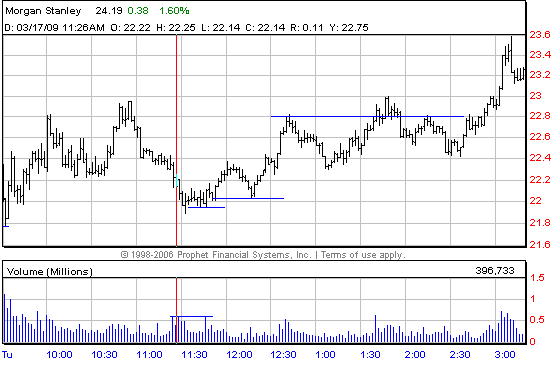Select the blue support line near 22.03

click(x=248, y=198)
